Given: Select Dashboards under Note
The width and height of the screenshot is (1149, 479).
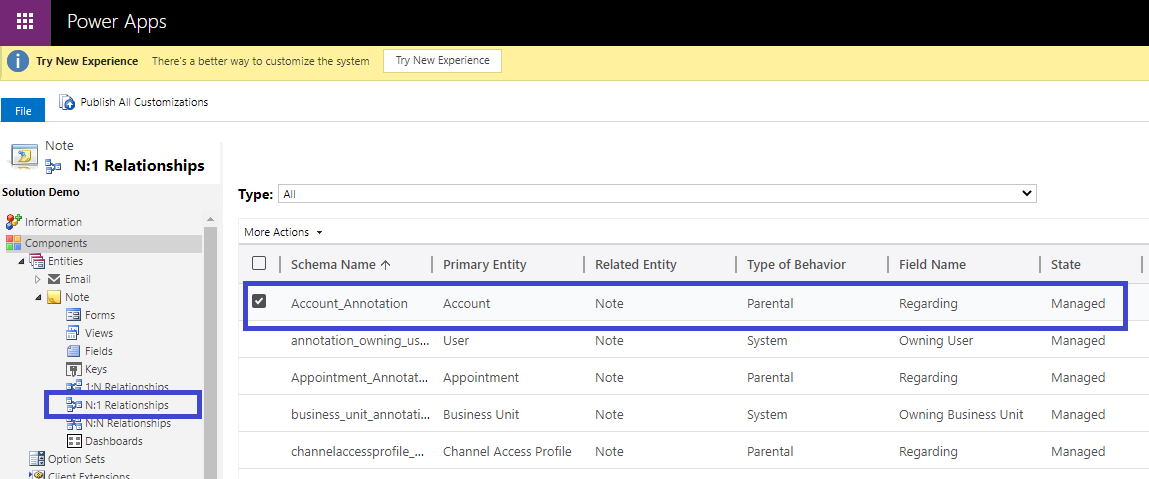Looking at the screenshot, I should point(114,441).
